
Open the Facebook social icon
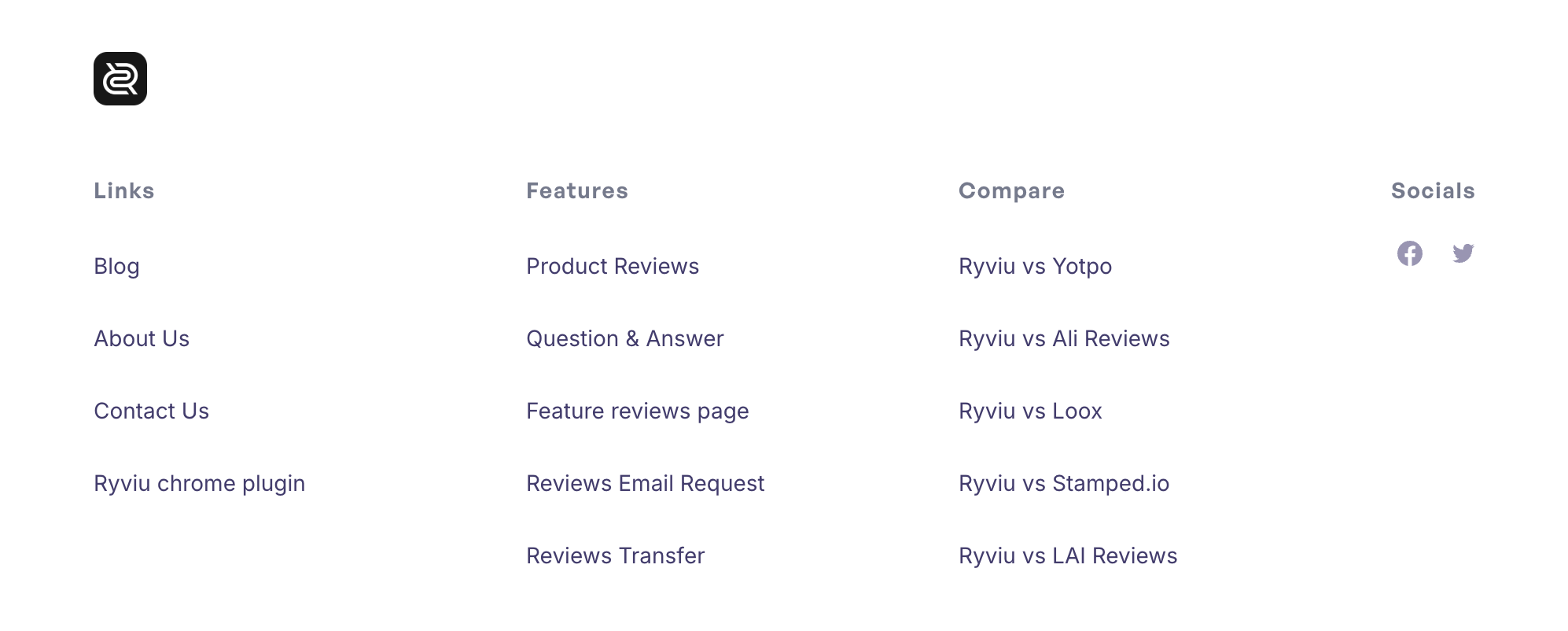pyautogui.click(x=1410, y=253)
